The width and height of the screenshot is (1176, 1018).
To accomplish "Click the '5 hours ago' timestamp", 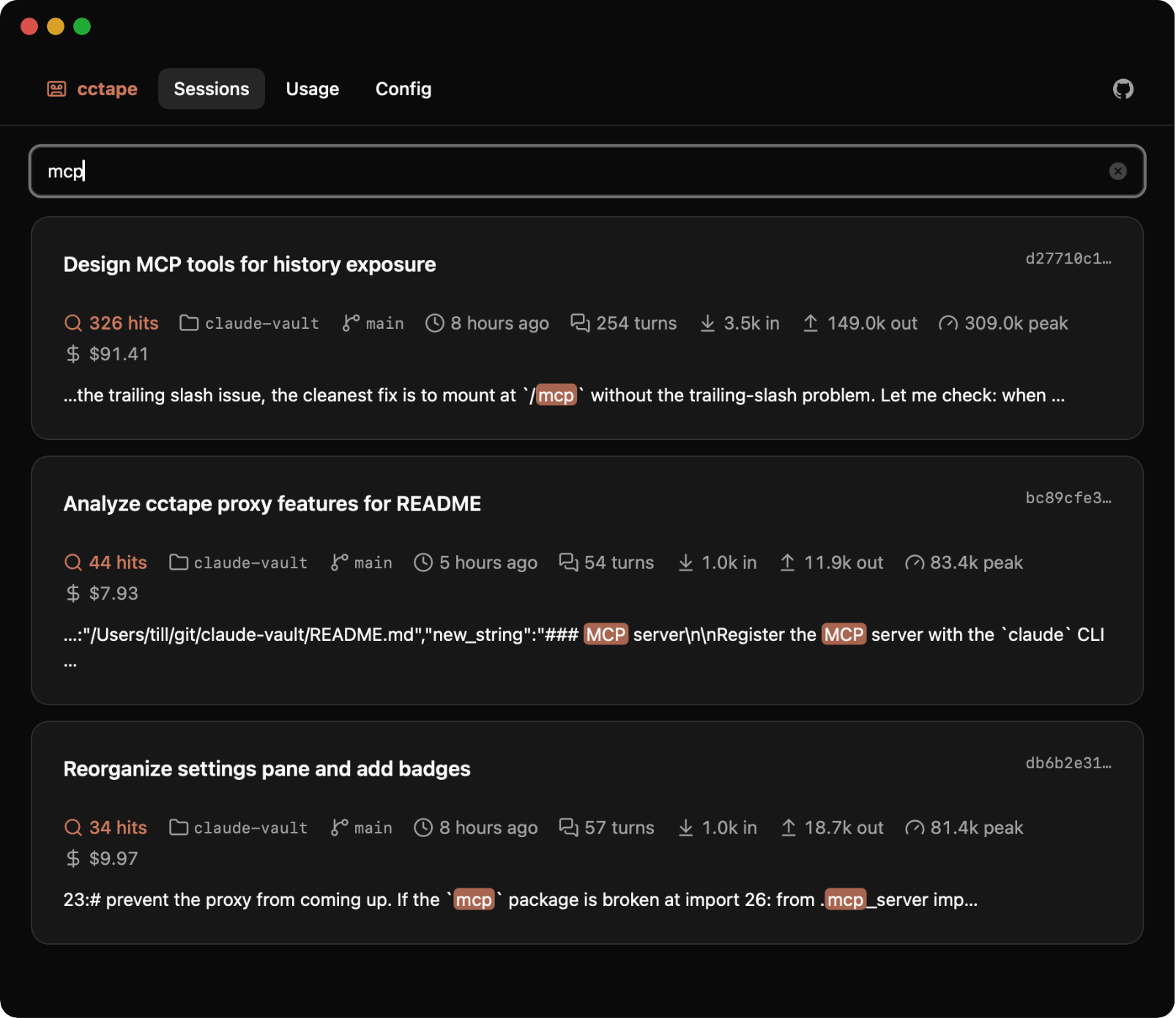I will coord(488,562).
